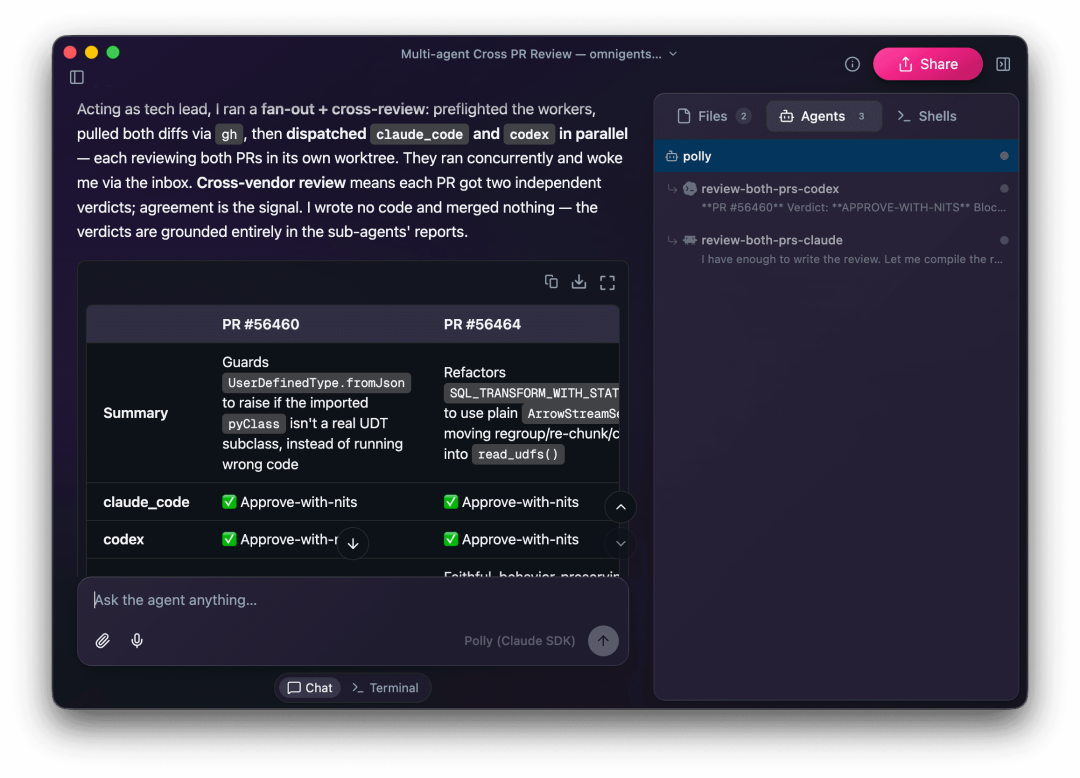Click the UserDefinedType.fromJson code chip

(316, 383)
